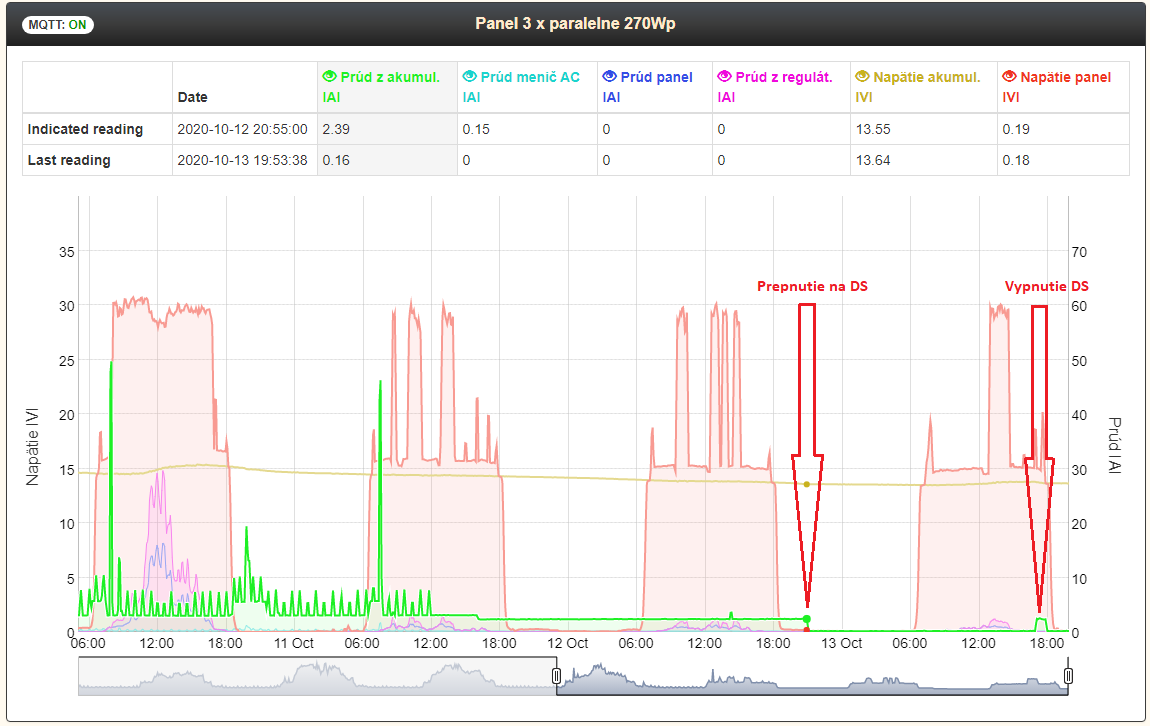1150x728 pixels.
Task: Click the green indicator dot on chart
Action: 807,619
